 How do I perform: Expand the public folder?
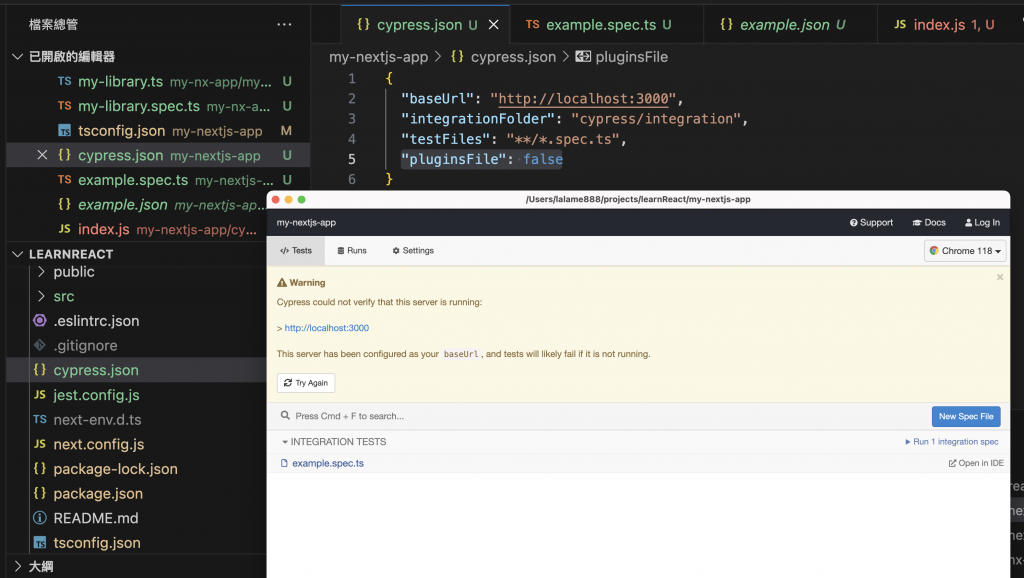click(x=41, y=272)
